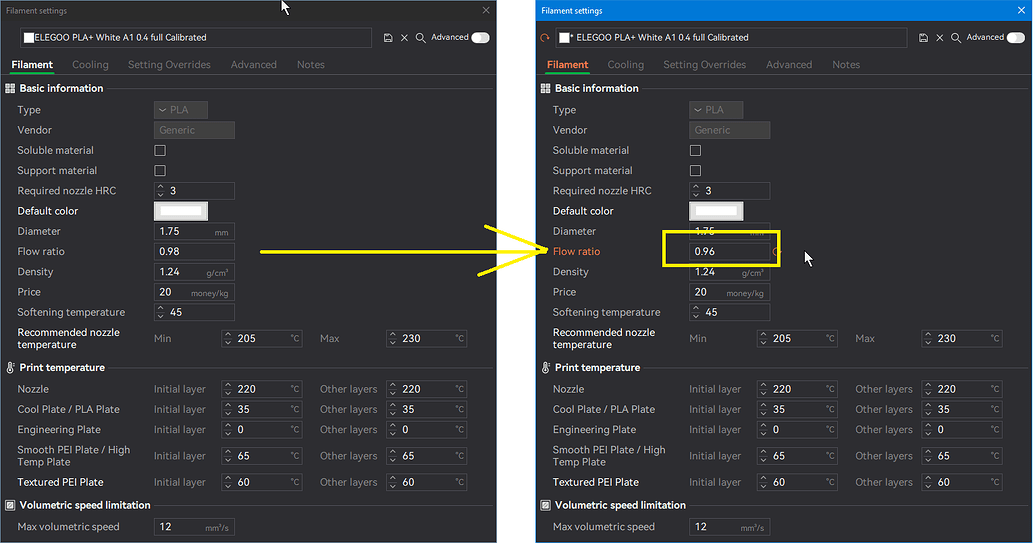The width and height of the screenshot is (1035, 543).
Task: Click Vendor Generic field in left window
Action: 194,130
